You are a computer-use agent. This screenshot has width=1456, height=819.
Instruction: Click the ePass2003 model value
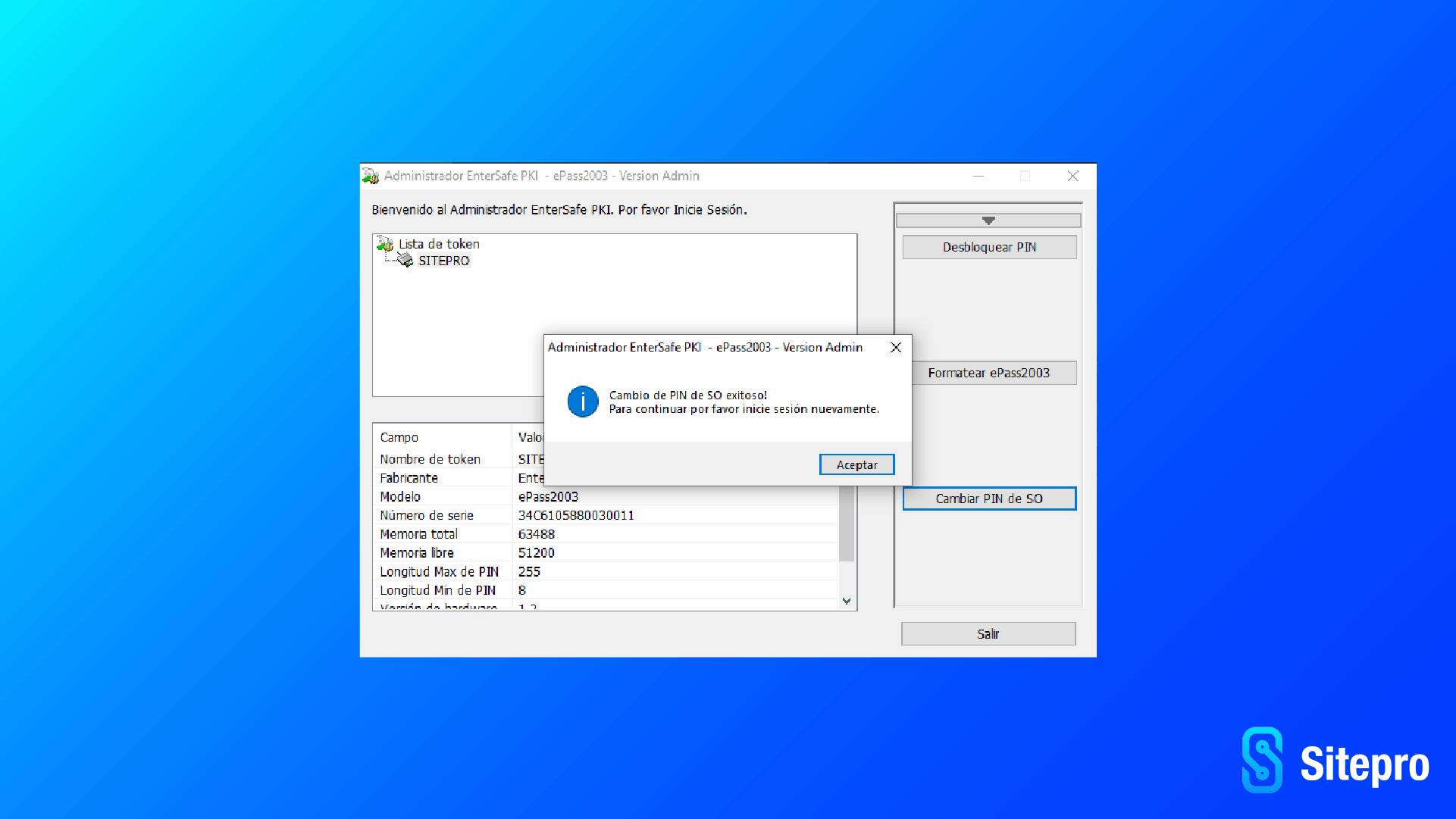tap(548, 497)
